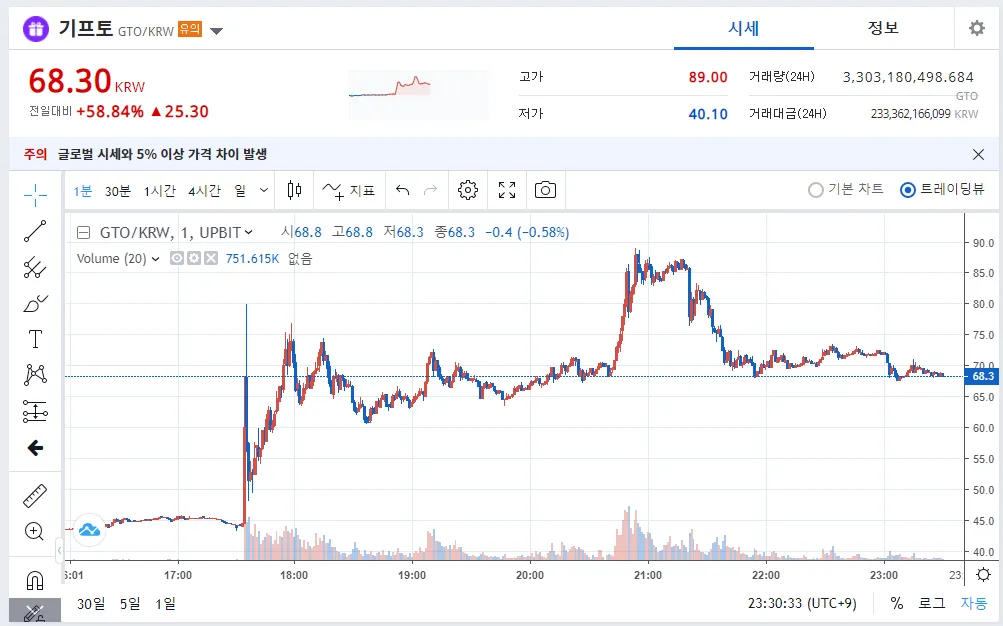Click the 89.00 고가 high value

(x=707, y=77)
